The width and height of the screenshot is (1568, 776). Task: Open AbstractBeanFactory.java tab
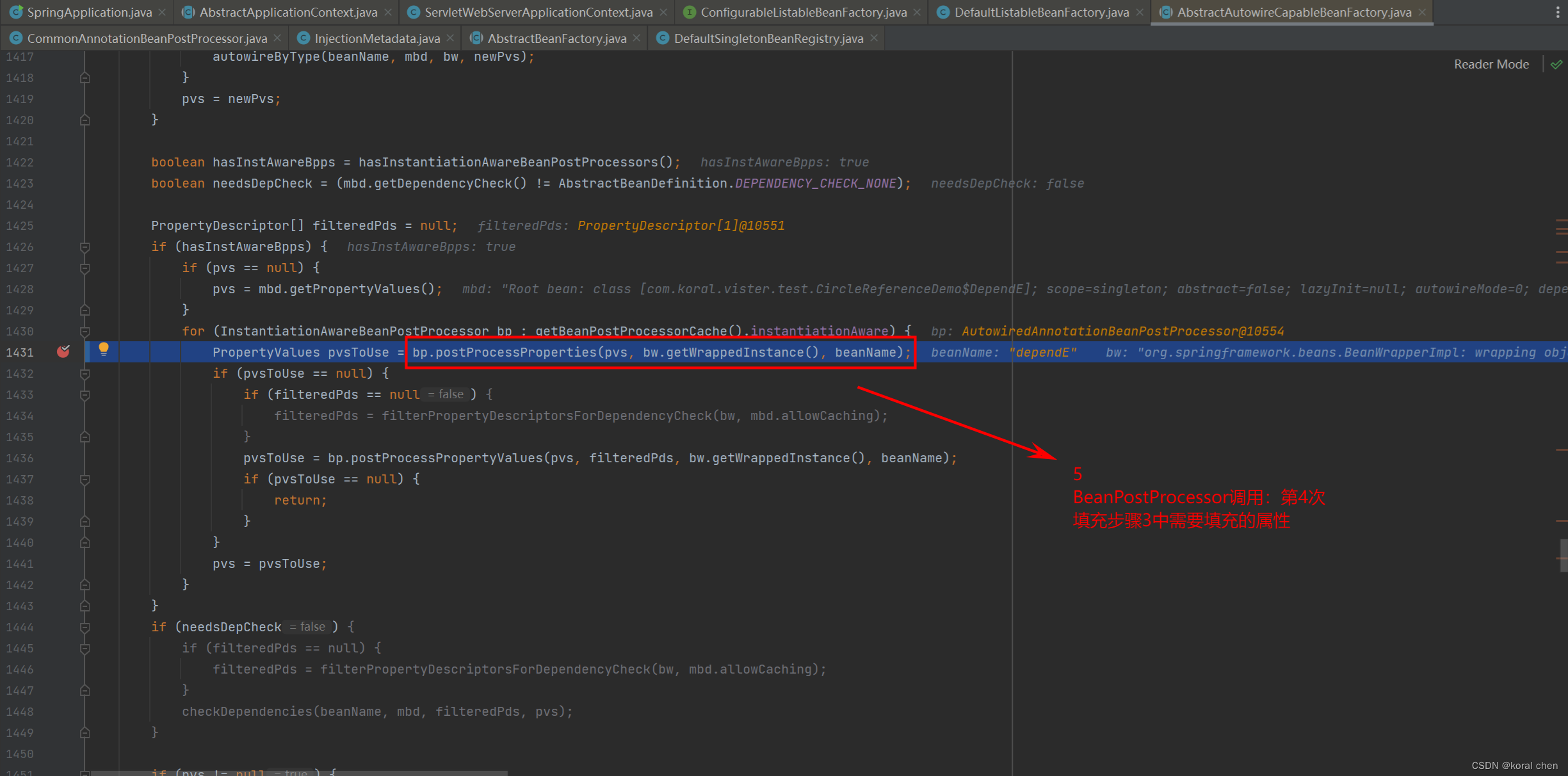tap(556, 38)
